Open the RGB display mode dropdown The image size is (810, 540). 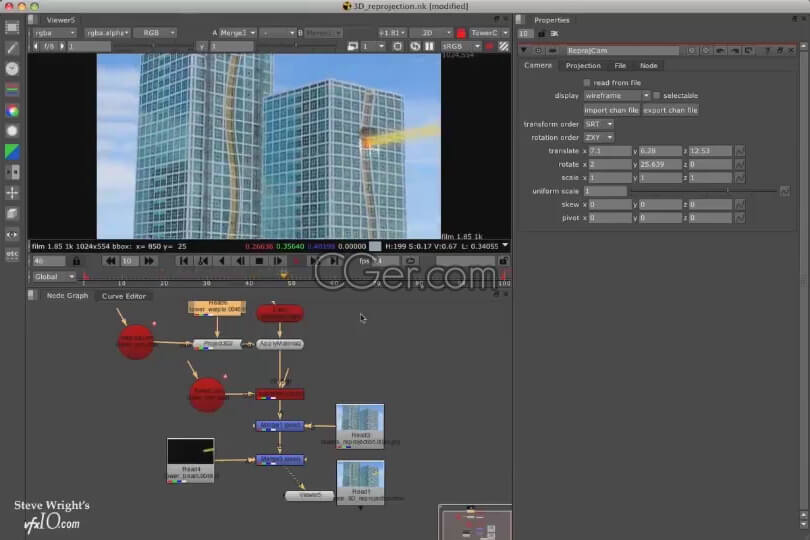pos(155,33)
